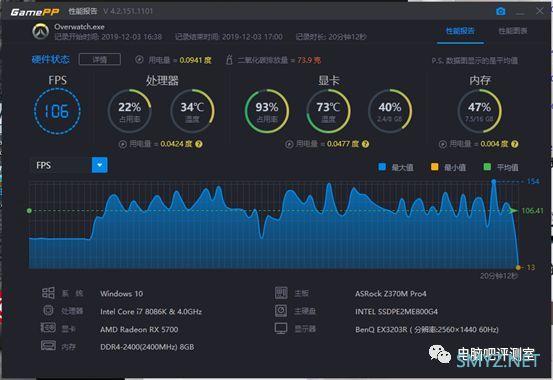This screenshot has width=553, height=380.
Task: Click the Overwatch.exe process name
Action: (79, 27)
